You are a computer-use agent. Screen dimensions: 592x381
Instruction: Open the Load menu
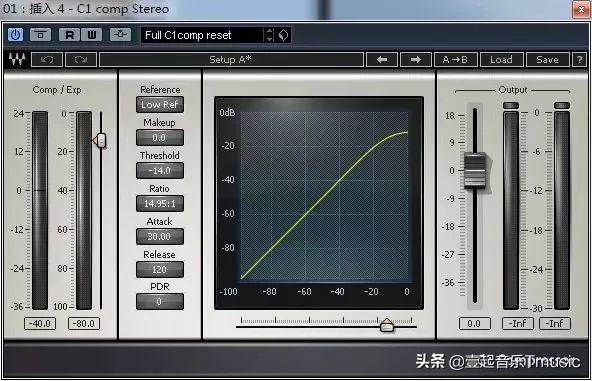[501, 60]
